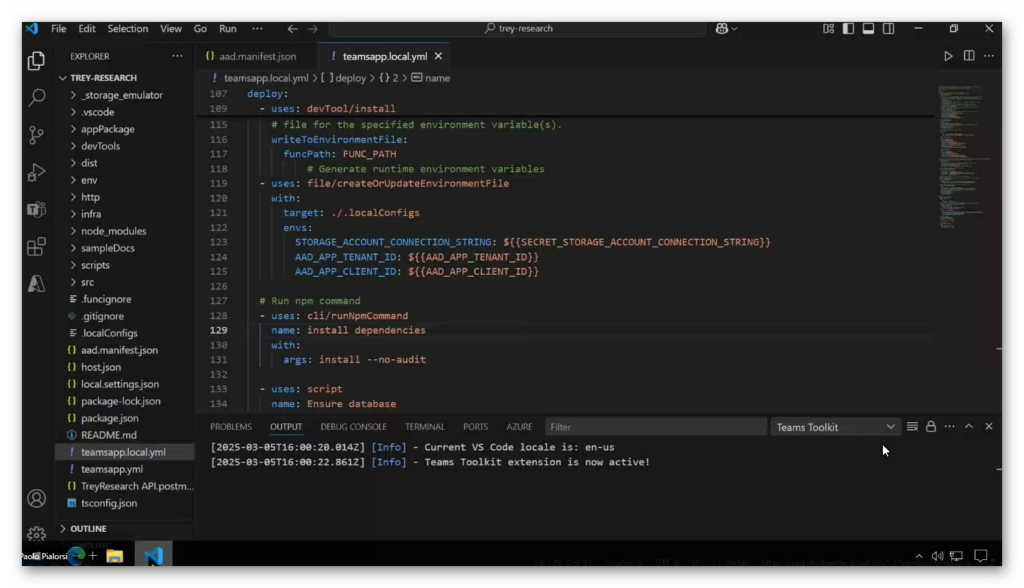1024x588 pixels.
Task: Go back in navigation history
Action: (292, 29)
